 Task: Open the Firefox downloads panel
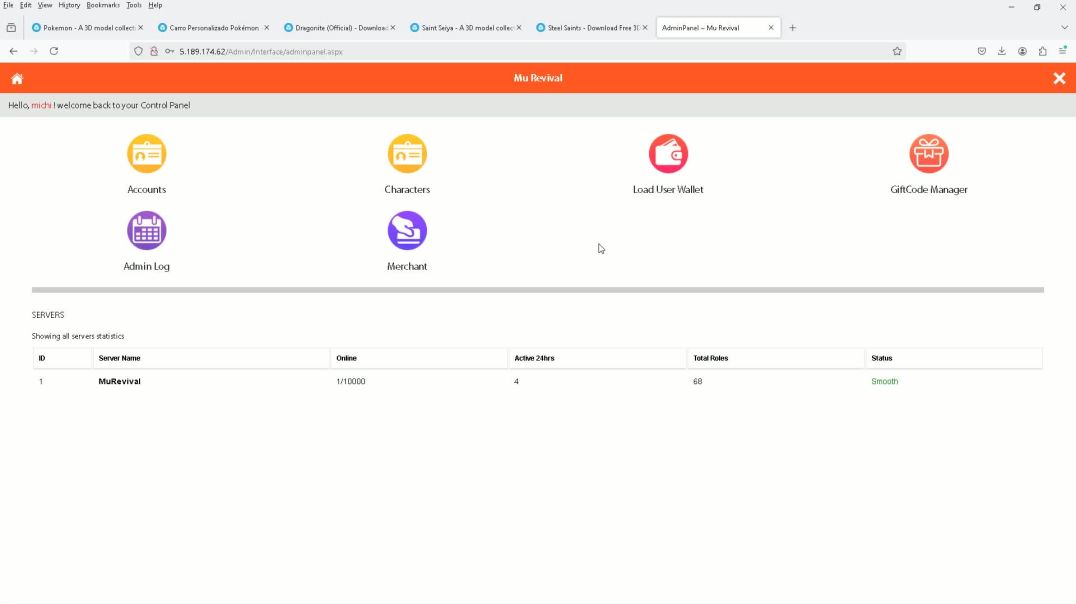(x=1001, y=51)
